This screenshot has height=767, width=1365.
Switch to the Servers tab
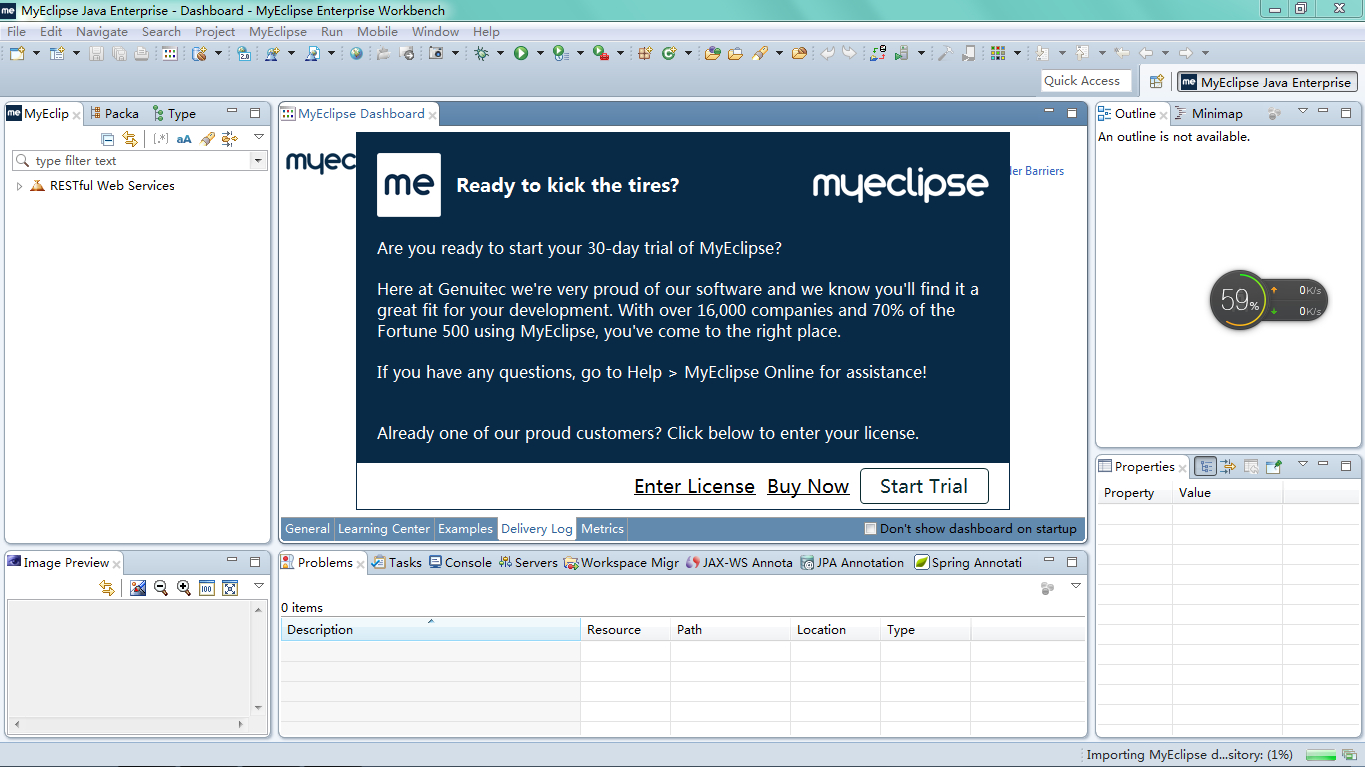coord(528,563)
